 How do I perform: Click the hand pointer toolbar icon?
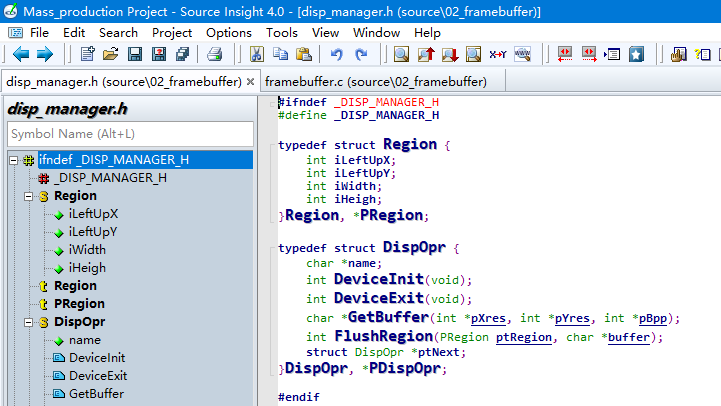tap(678, 54)
